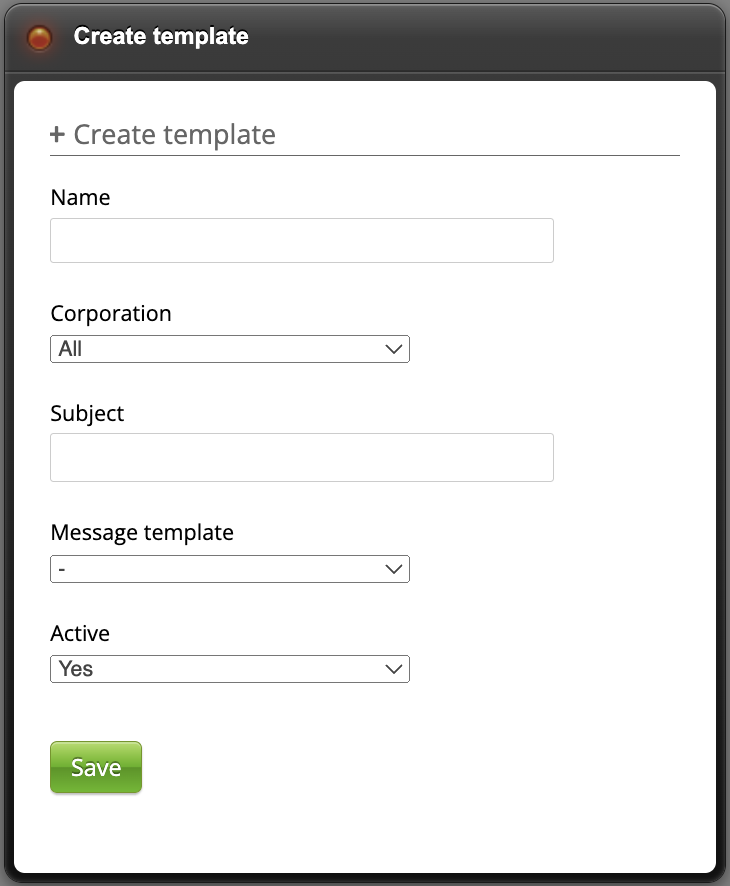Click the Create template form heading text

coord(175,134)
